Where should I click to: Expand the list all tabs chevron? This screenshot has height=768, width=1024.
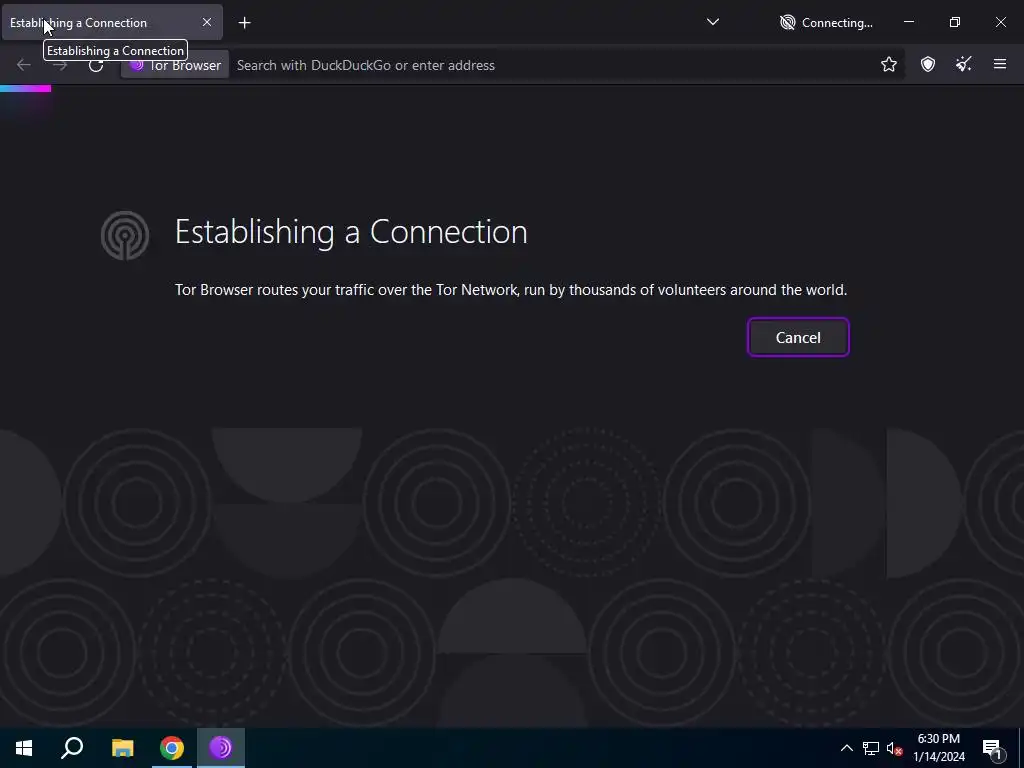point(712,22)
